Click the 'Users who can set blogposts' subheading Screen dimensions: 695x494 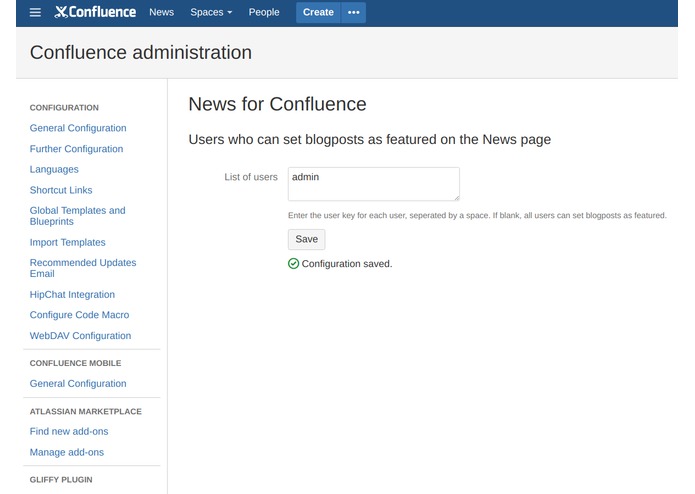point(370,140)
